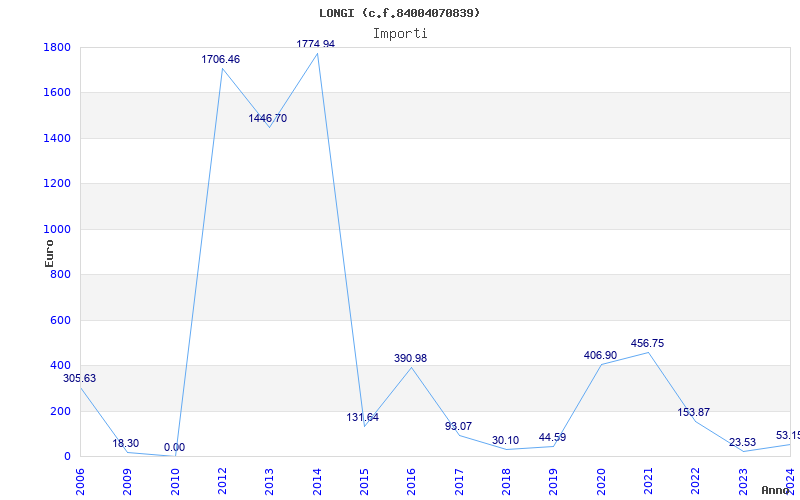Select the 1706.46 data label
800x500 pixels.
coord(220,59)
